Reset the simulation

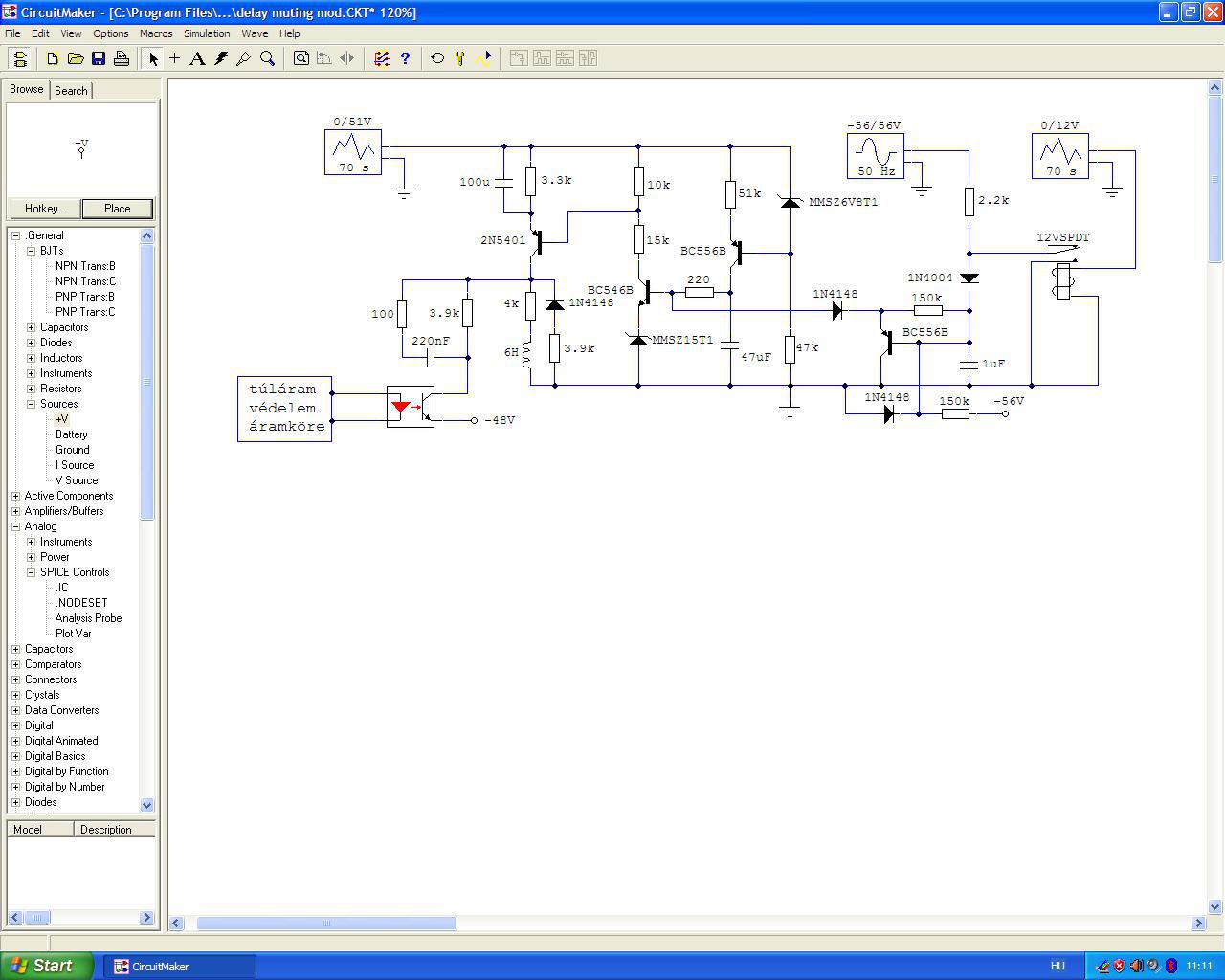click(x=437, y=58)
